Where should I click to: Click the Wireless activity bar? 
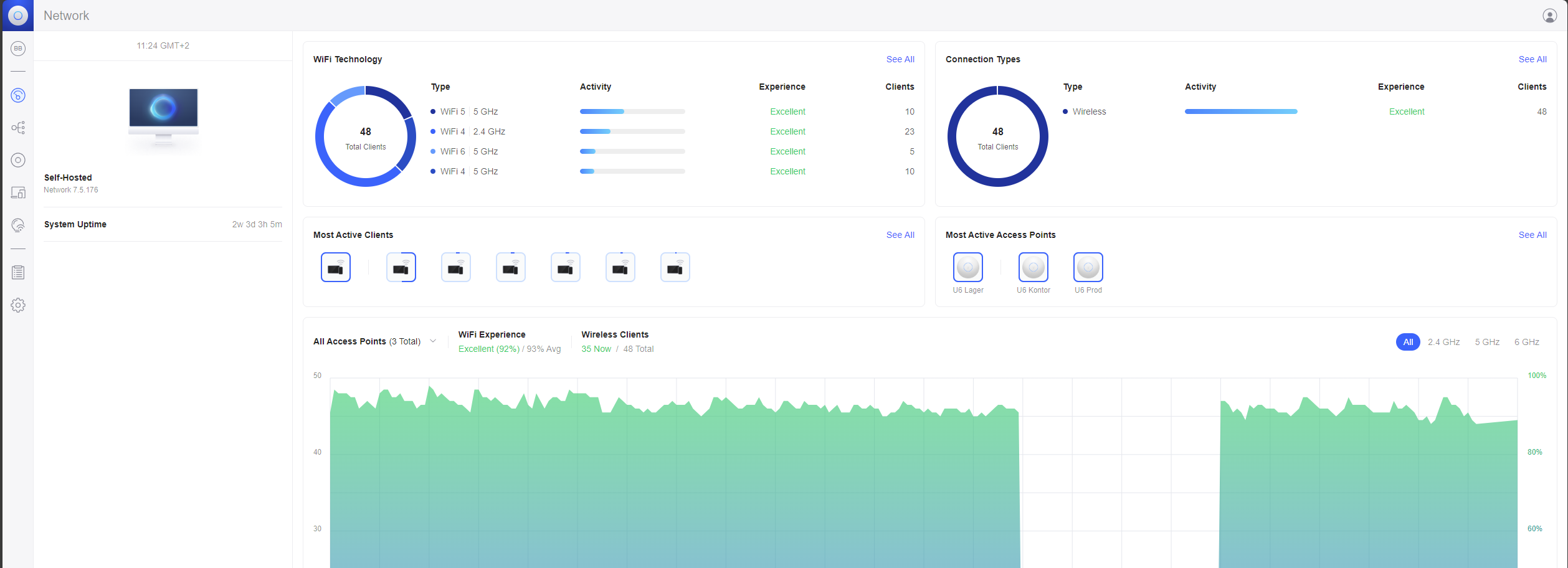click(1240, 111)
